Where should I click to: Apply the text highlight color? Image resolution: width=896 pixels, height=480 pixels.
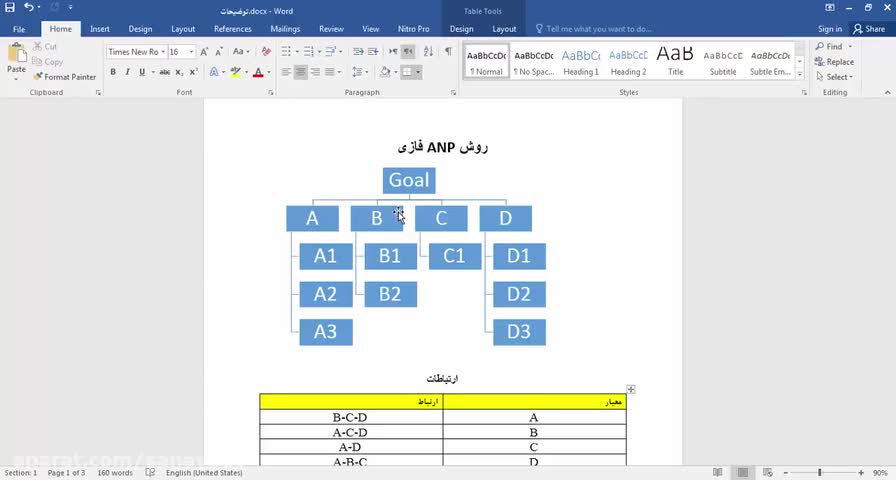[x=235, y=72]
